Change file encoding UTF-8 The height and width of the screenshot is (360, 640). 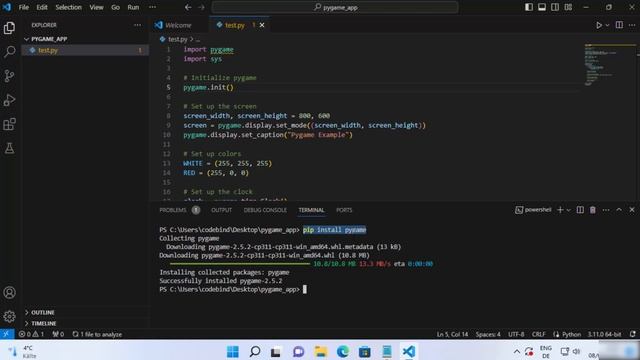click(x=516, y=334)
